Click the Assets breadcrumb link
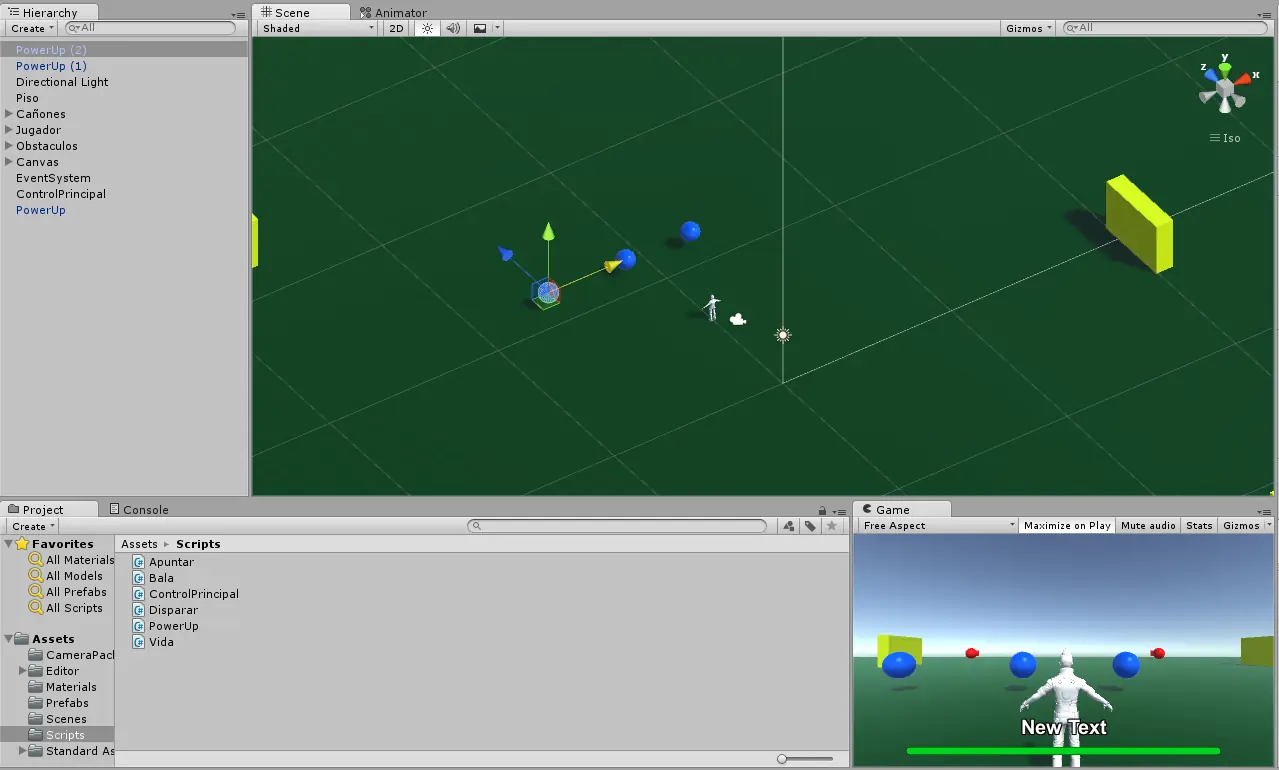 tap(139, 544)
